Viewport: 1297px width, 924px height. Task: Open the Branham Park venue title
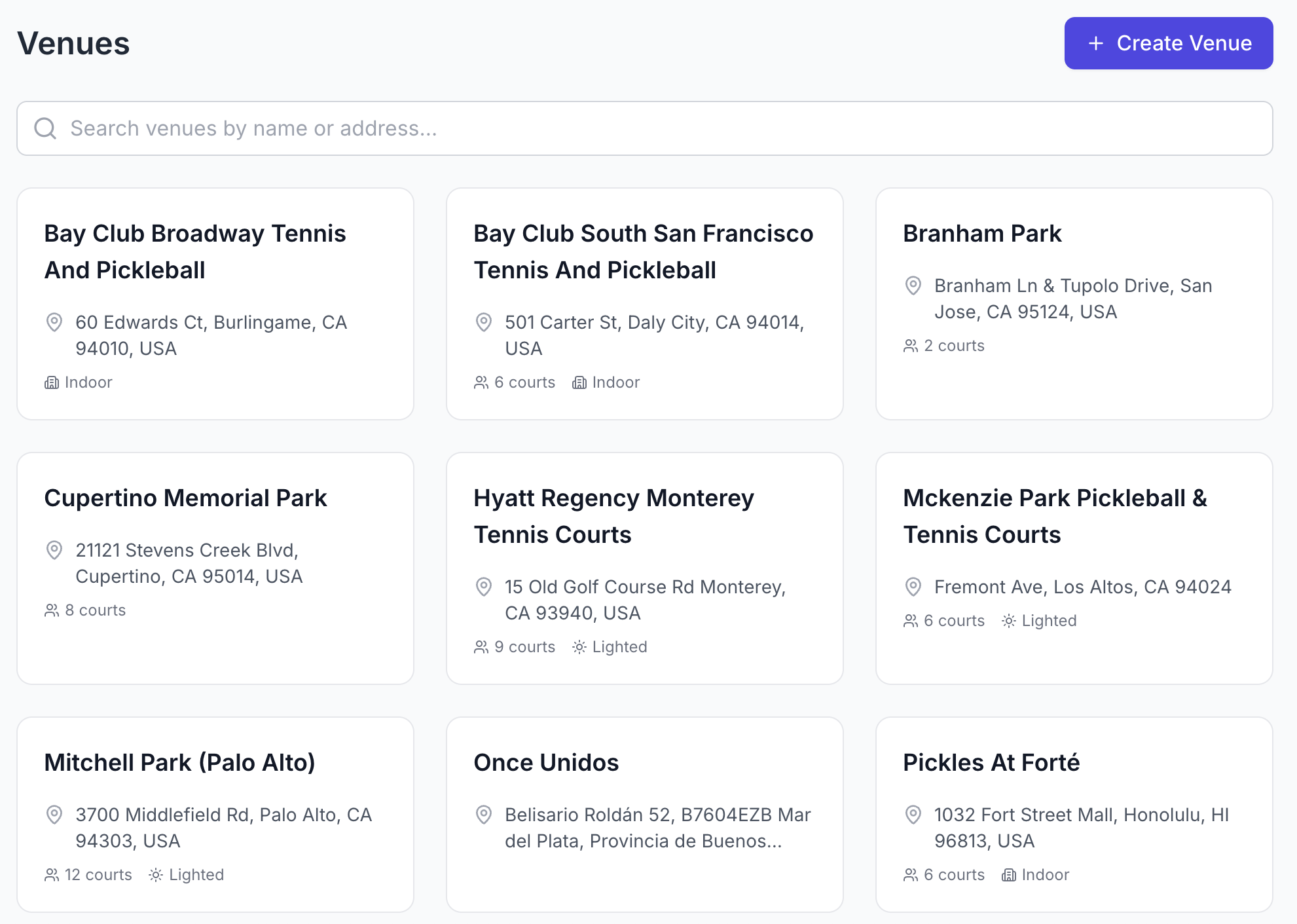(x=982, y=233)
